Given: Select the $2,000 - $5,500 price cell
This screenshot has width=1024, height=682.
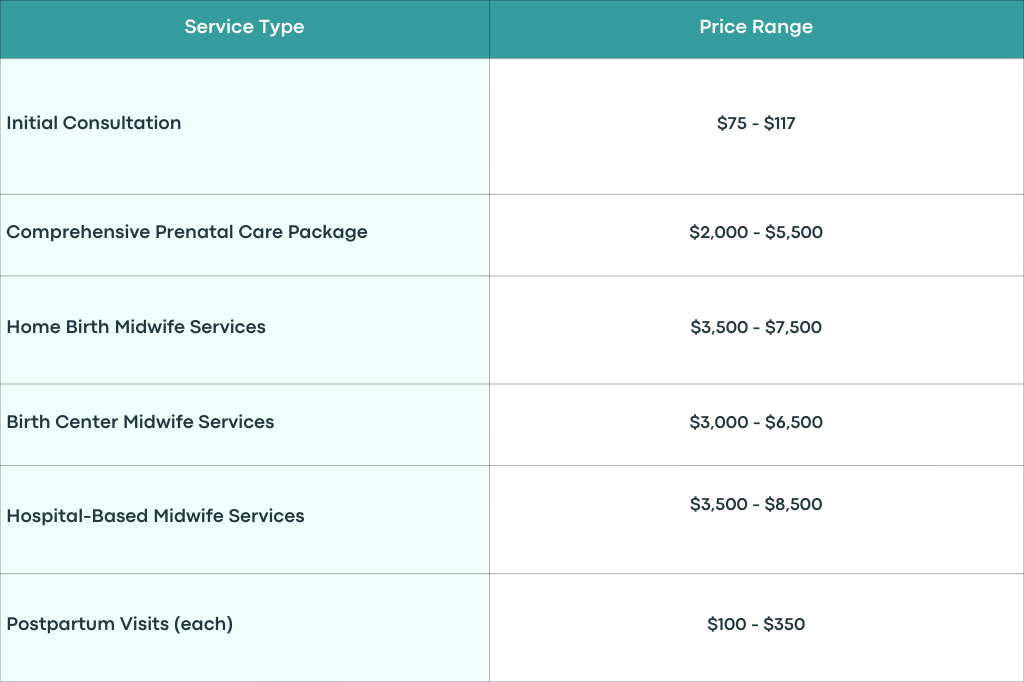Looking at the screenshot, I should [756, 235].
